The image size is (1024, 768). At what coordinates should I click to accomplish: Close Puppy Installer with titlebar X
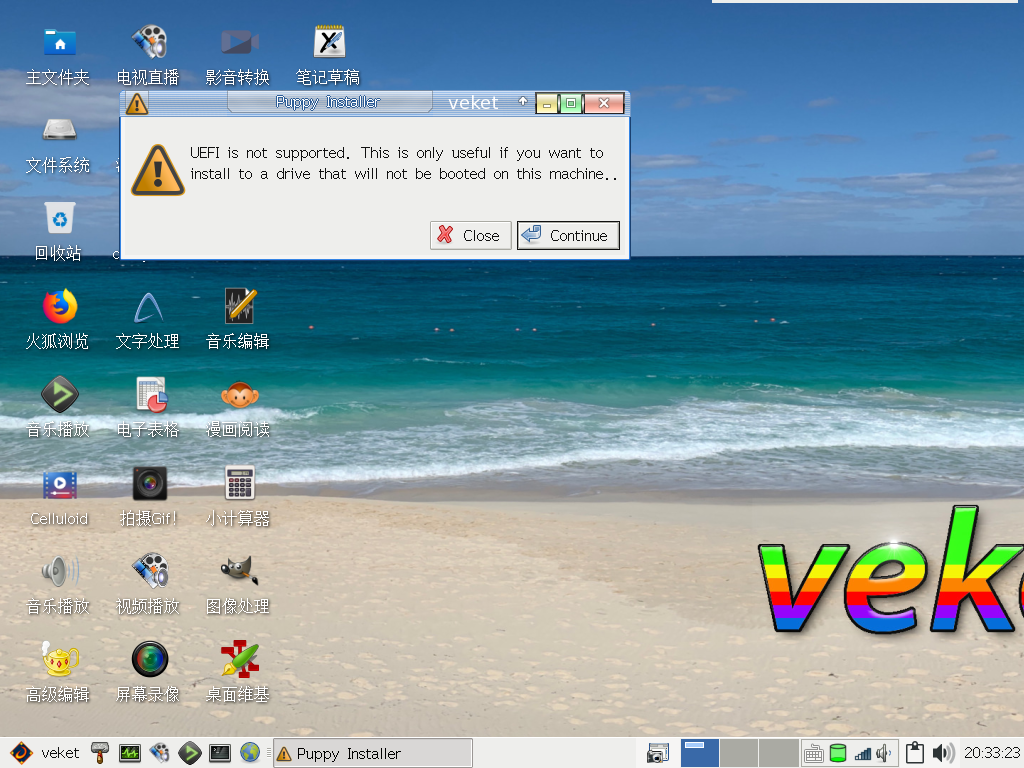604,103
